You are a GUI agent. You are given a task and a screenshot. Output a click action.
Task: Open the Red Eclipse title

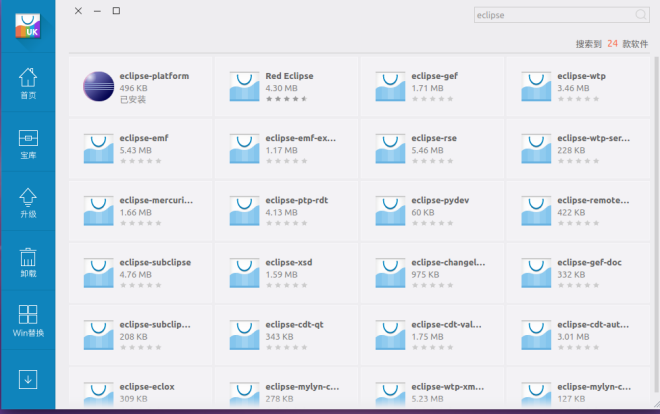click(x=289, y=76)
